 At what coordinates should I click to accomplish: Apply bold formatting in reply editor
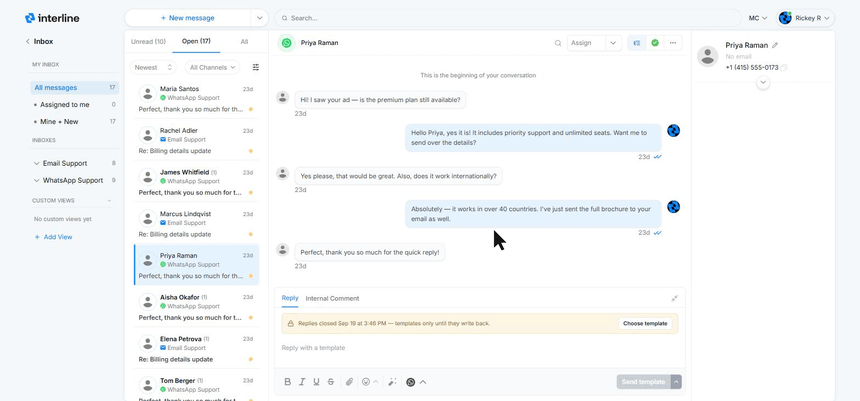[287, 382]
